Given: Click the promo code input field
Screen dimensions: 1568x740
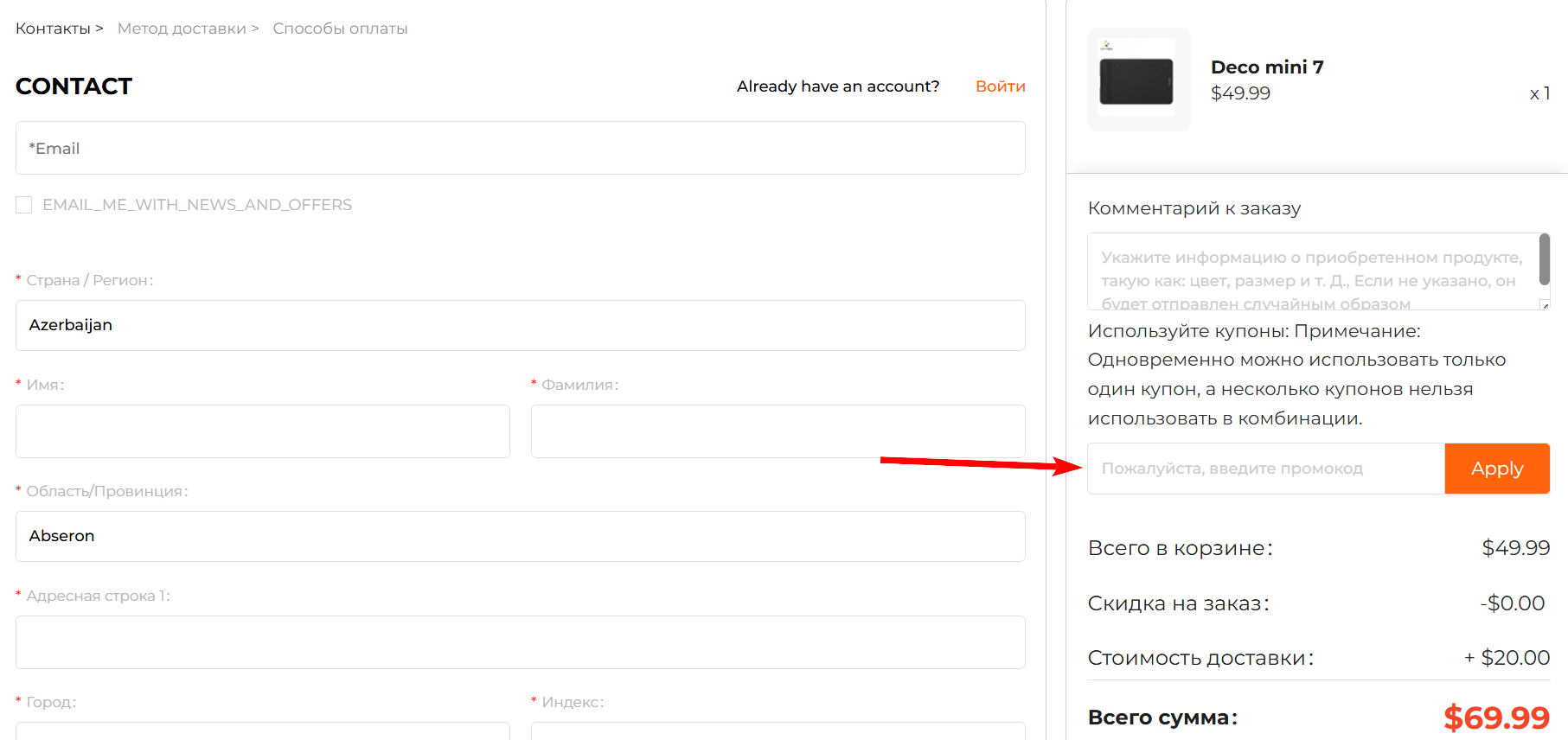Looking at the screenshot, I should pos(1265,469).
